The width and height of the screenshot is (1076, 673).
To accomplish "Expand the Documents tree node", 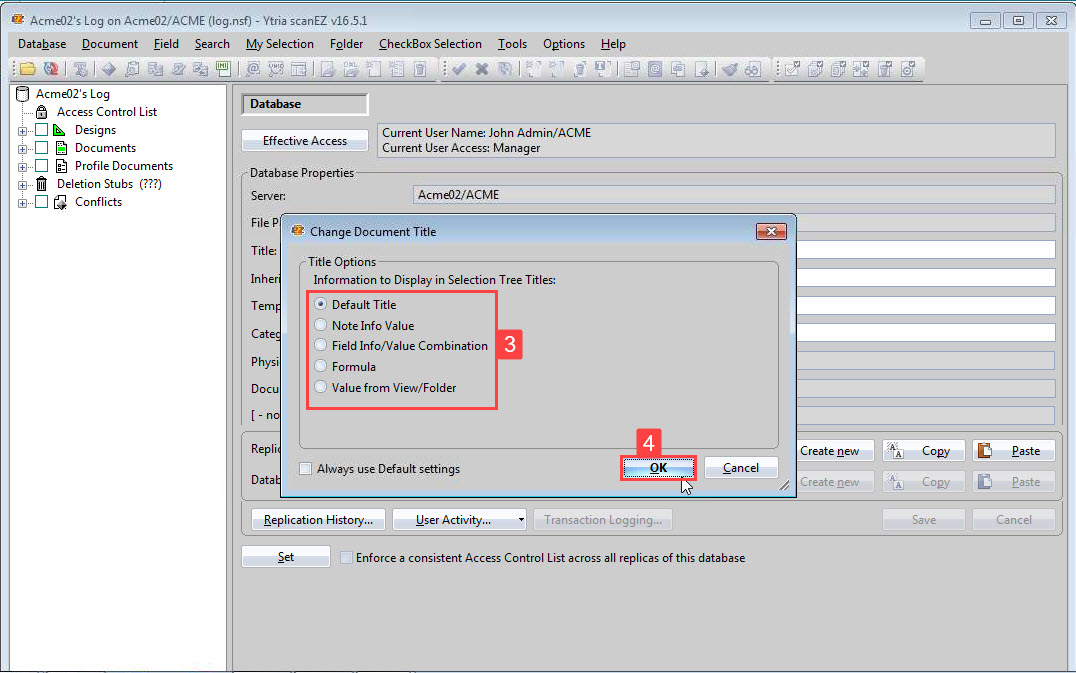I will tap(22, 147).
